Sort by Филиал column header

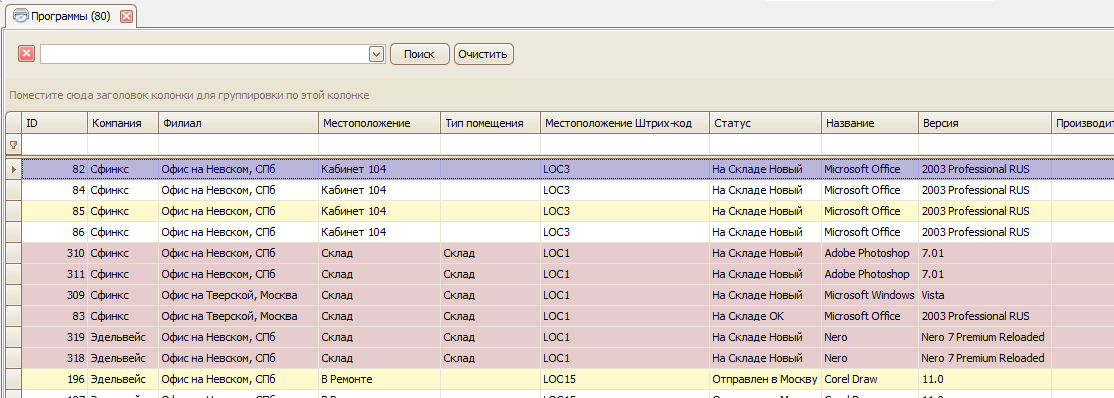(x=238, y=123)
